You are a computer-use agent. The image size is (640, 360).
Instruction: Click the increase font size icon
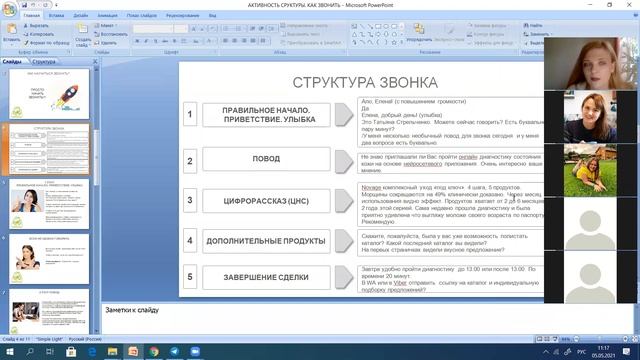(x=194, y=29)
